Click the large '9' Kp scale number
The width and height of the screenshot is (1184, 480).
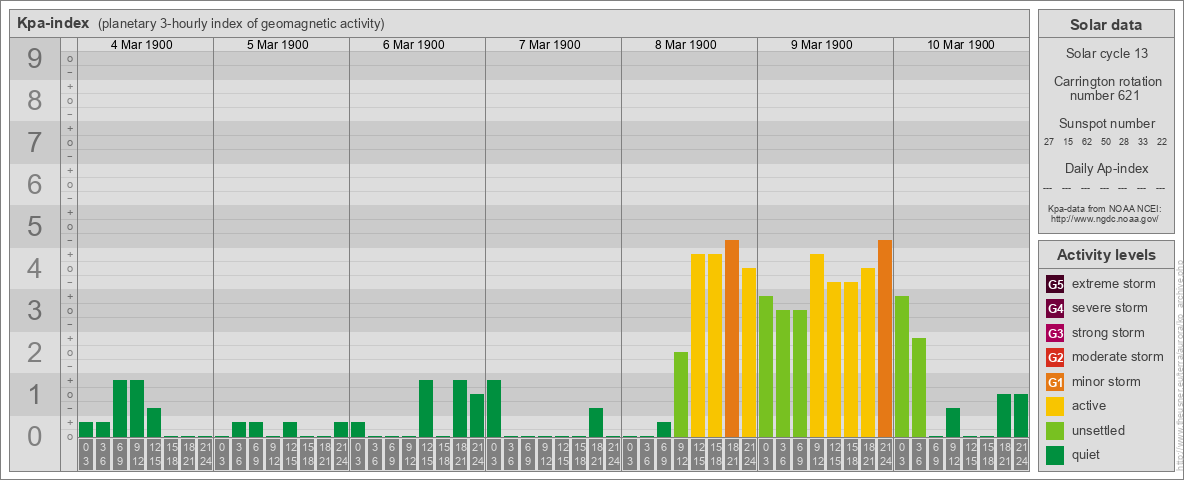[x=35, y=59]
